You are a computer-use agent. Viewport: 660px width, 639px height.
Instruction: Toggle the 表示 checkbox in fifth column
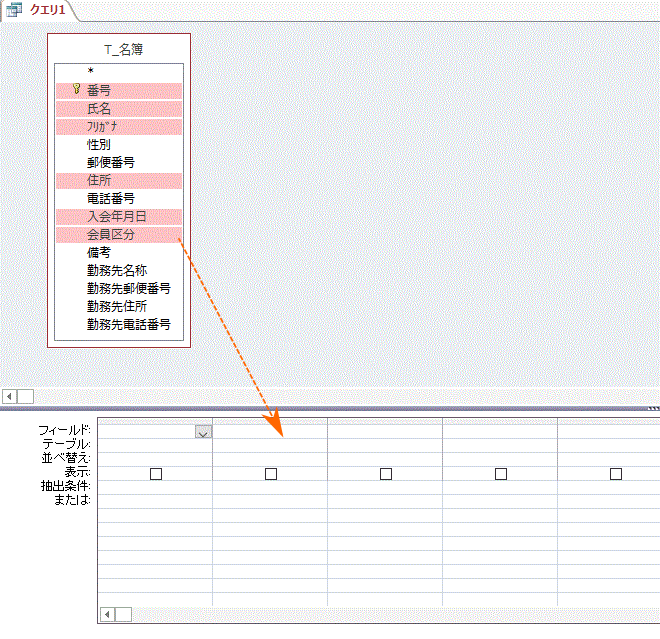tap(616, 474)
